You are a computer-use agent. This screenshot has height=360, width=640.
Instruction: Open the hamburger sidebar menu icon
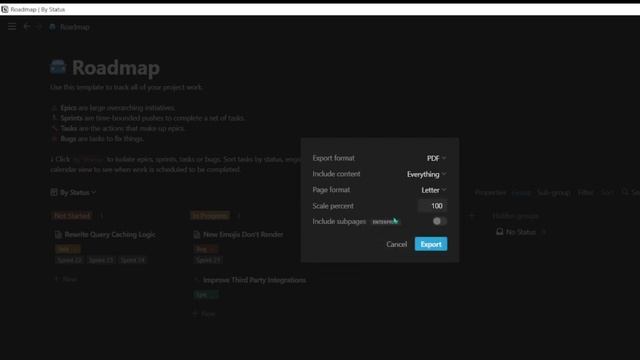click(x=12, y=27)
